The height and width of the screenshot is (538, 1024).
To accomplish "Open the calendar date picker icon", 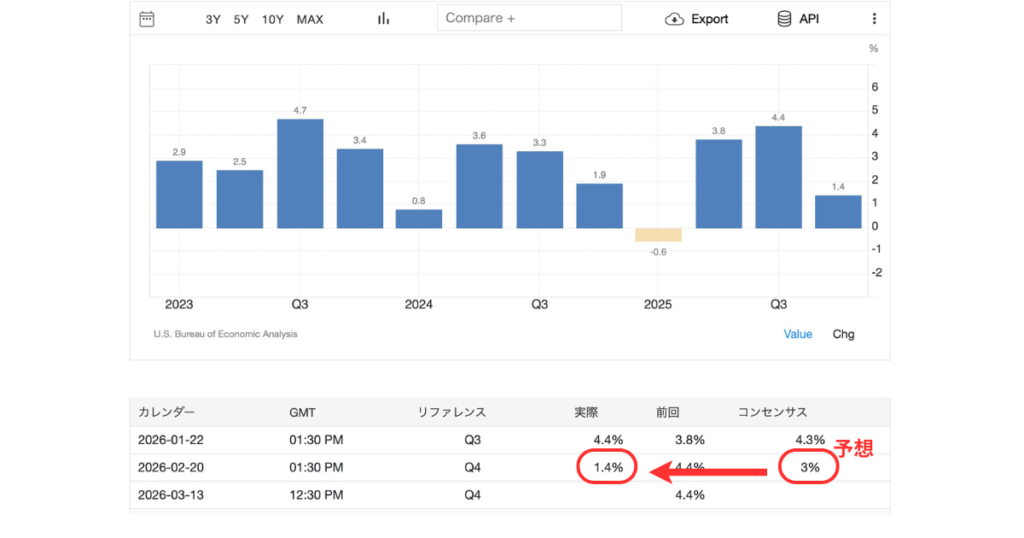I will pyautogui.click(x=147, y=18).
